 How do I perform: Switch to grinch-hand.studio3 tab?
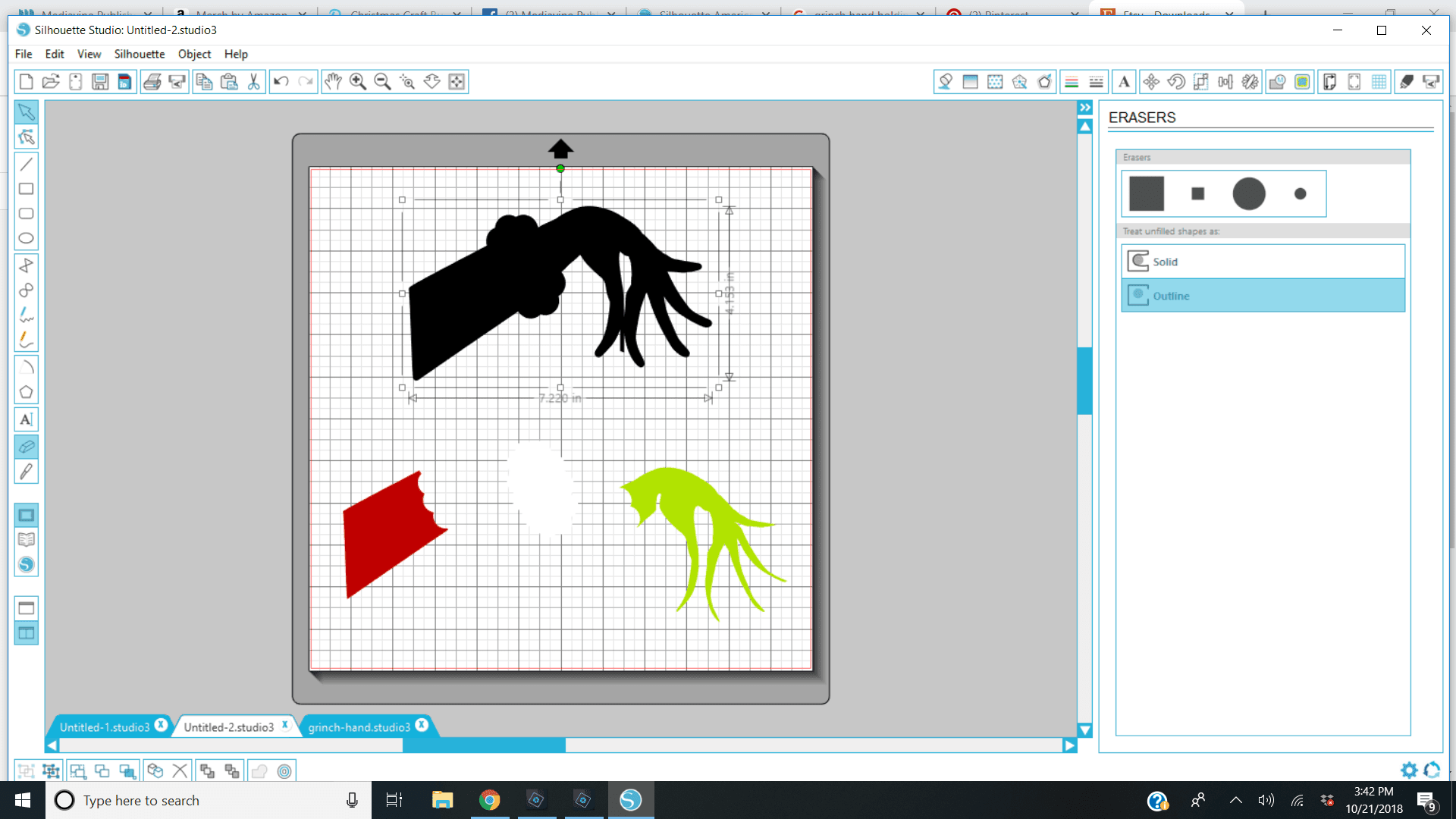[x=359, y=727]
